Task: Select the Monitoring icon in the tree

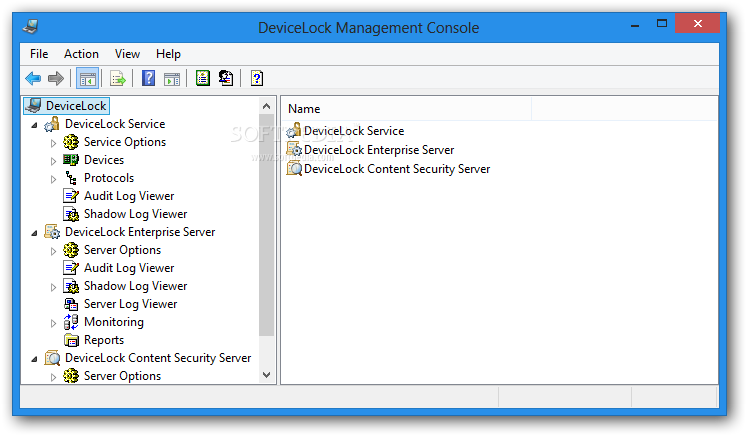Action: (71, 322)
